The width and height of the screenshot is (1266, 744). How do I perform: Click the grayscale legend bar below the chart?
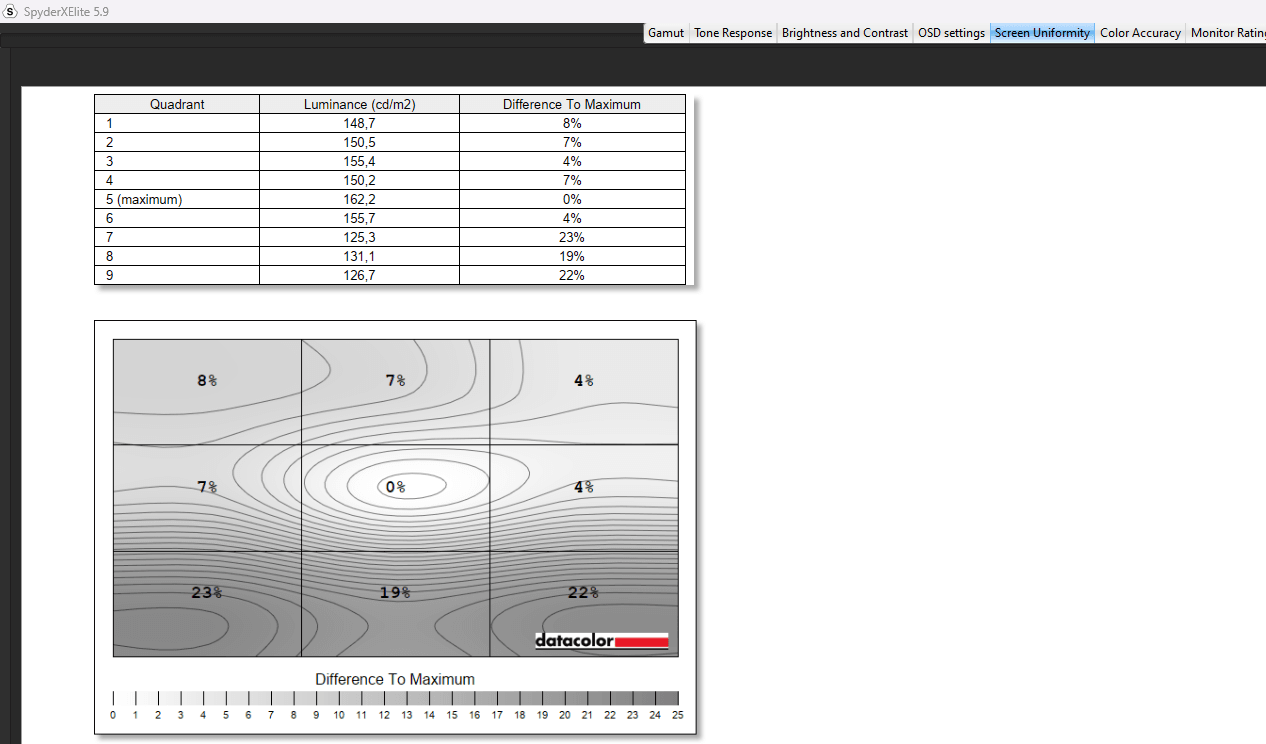pos(395,698)
